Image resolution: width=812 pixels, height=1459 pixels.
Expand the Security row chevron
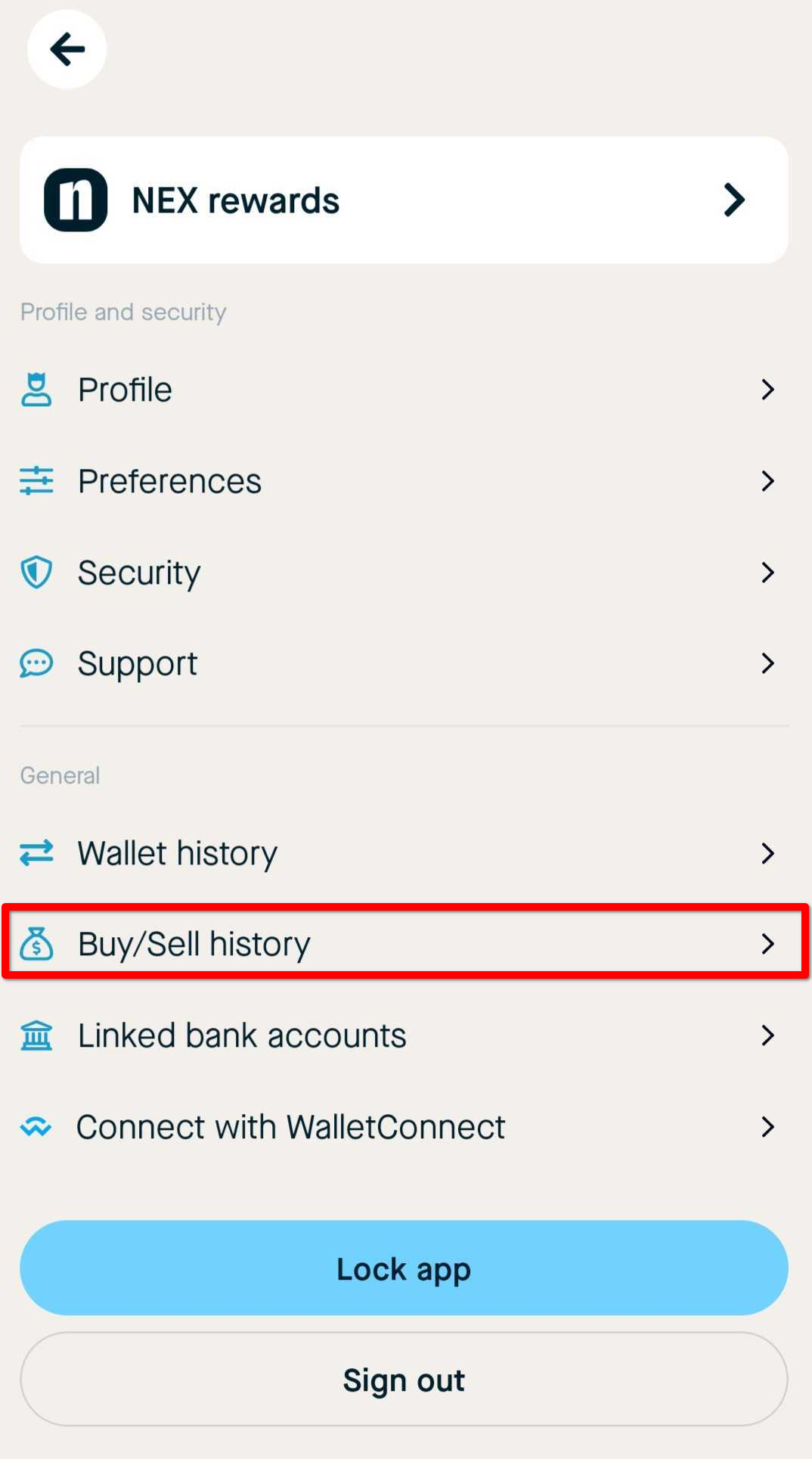(768, 573)
